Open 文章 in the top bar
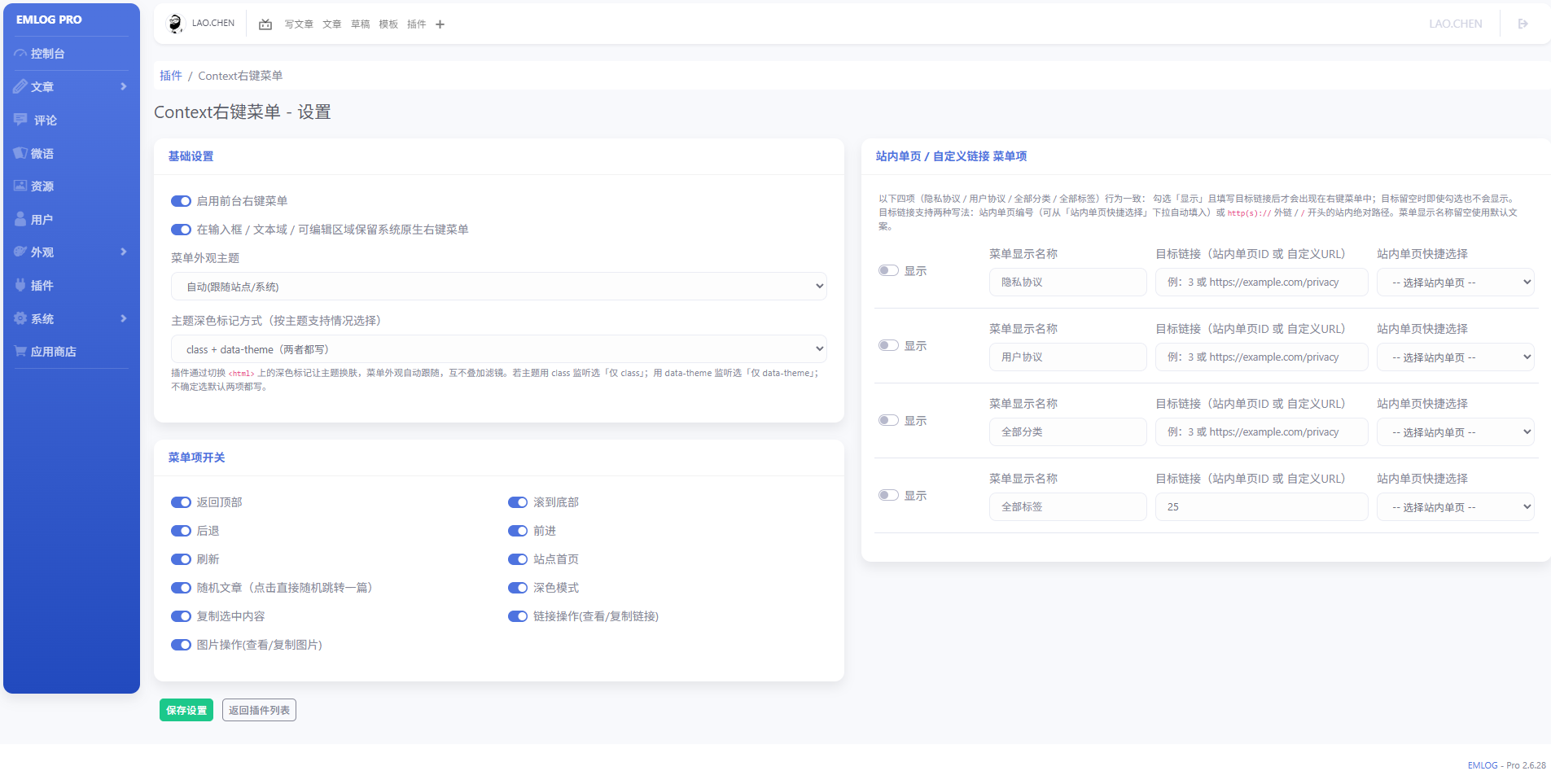 332,24
